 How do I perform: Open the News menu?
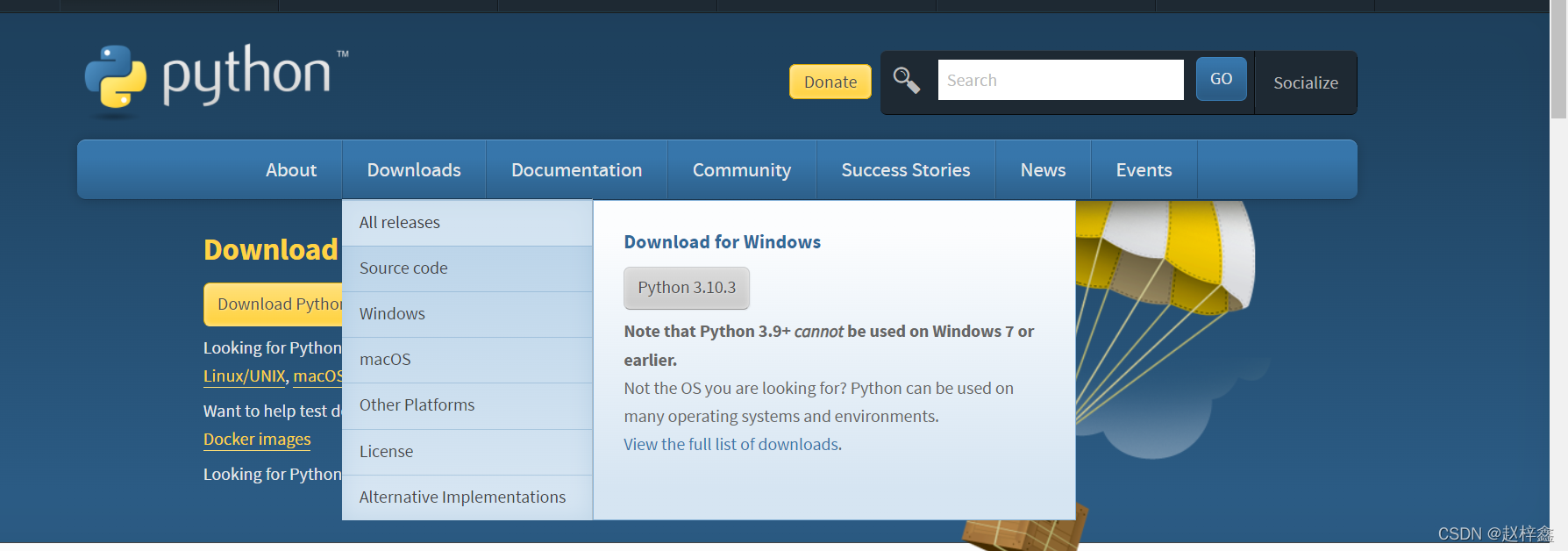[x=1043, y=169]
